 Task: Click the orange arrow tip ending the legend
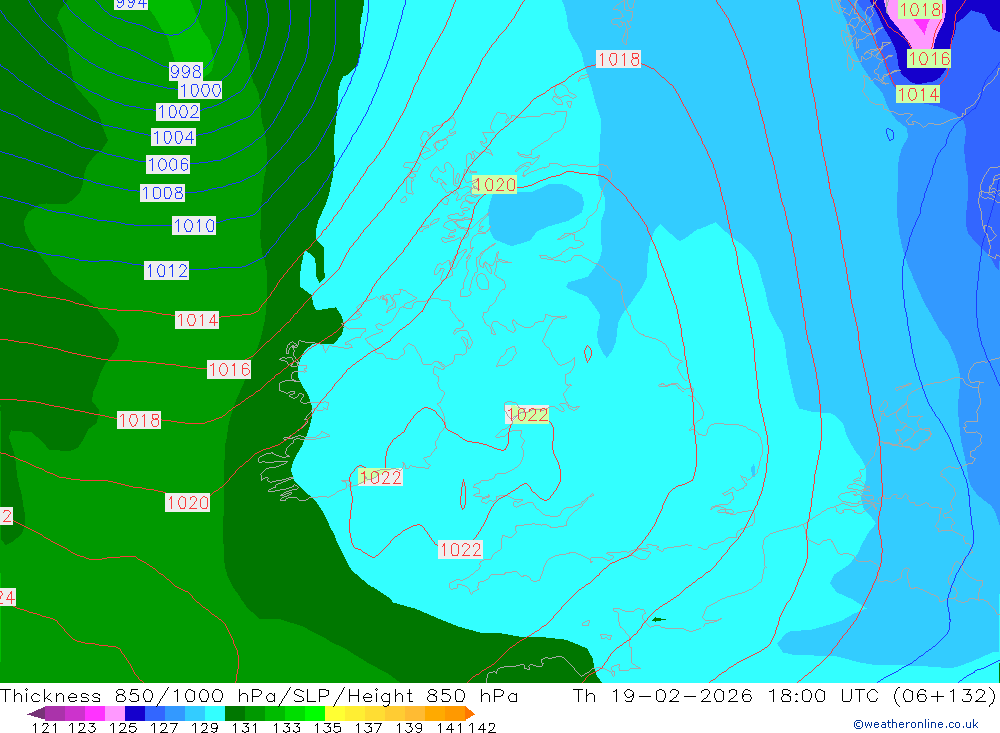(470, 713)
